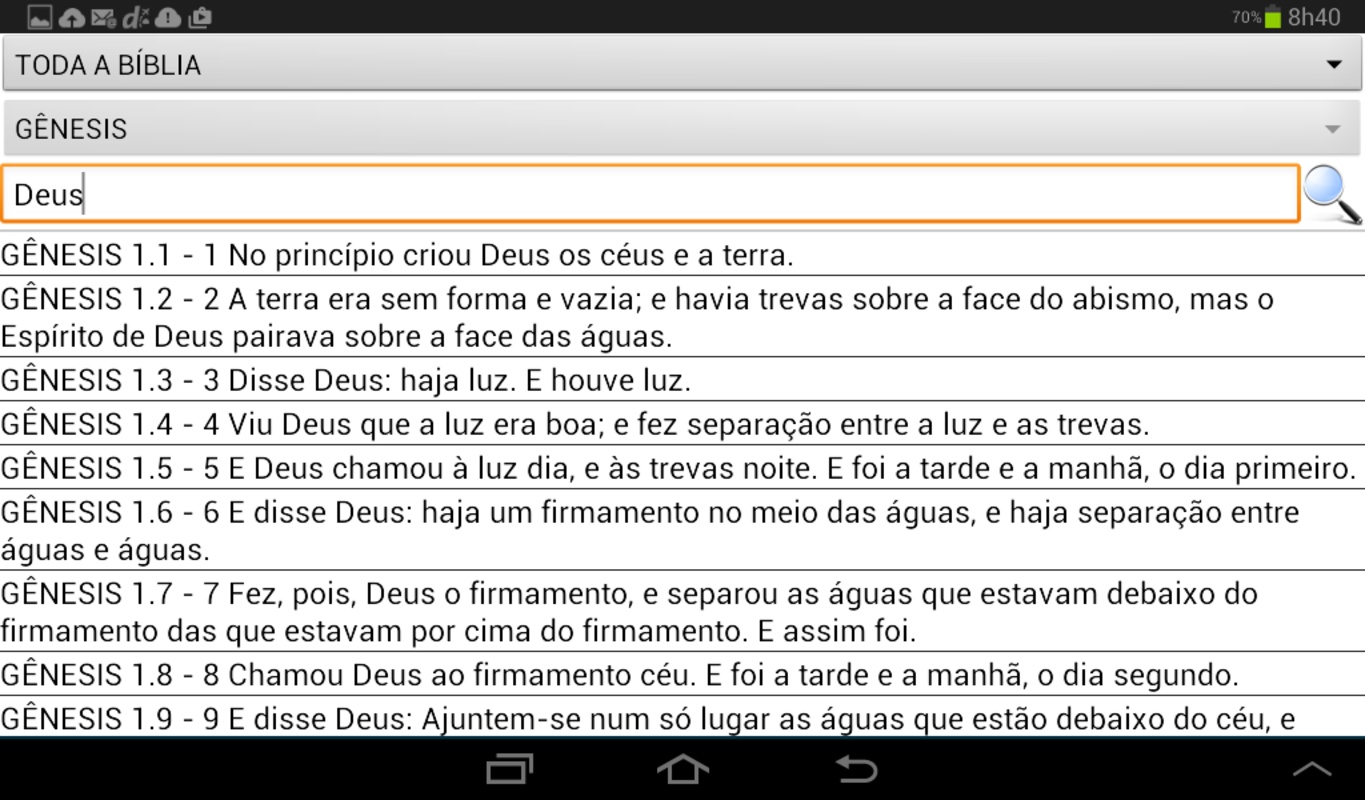This screenshot has width=1365, height=800.
Task: Open the cloud upload notification icon
Action: pos(71,17)
